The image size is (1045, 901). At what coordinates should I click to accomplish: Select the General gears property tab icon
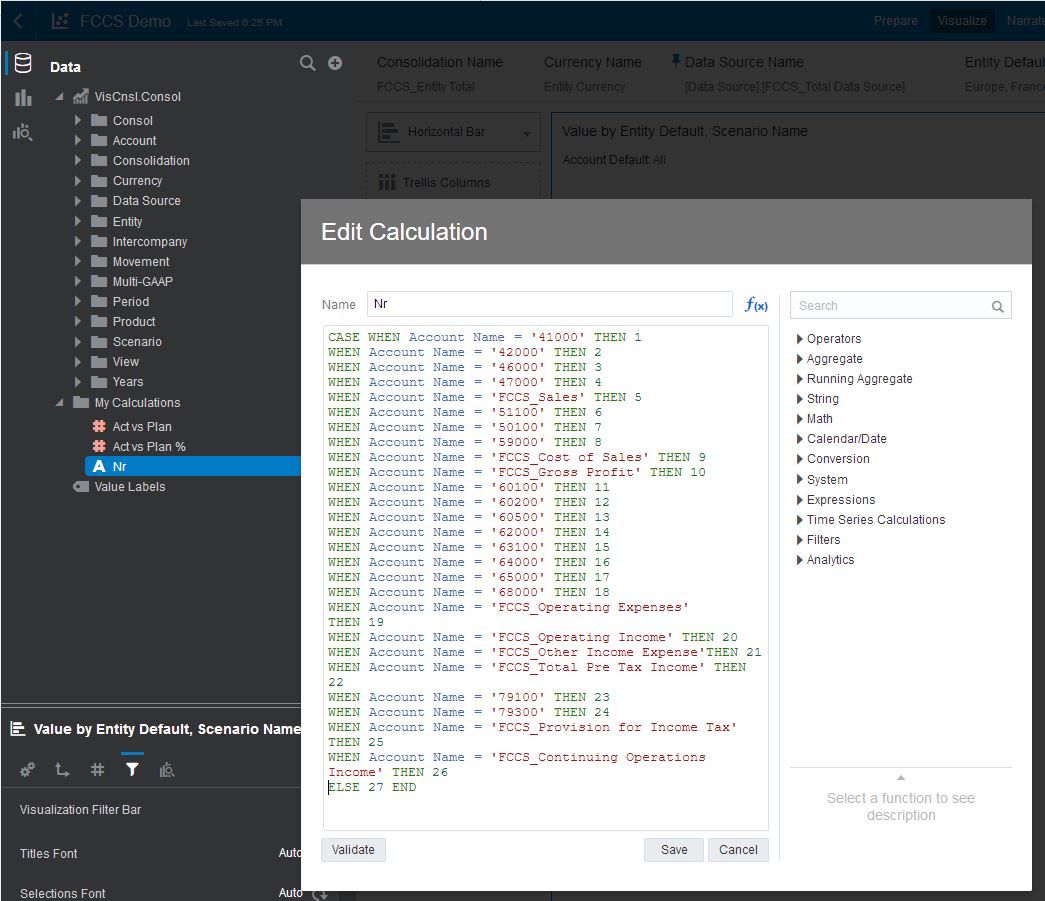(28, 769)
